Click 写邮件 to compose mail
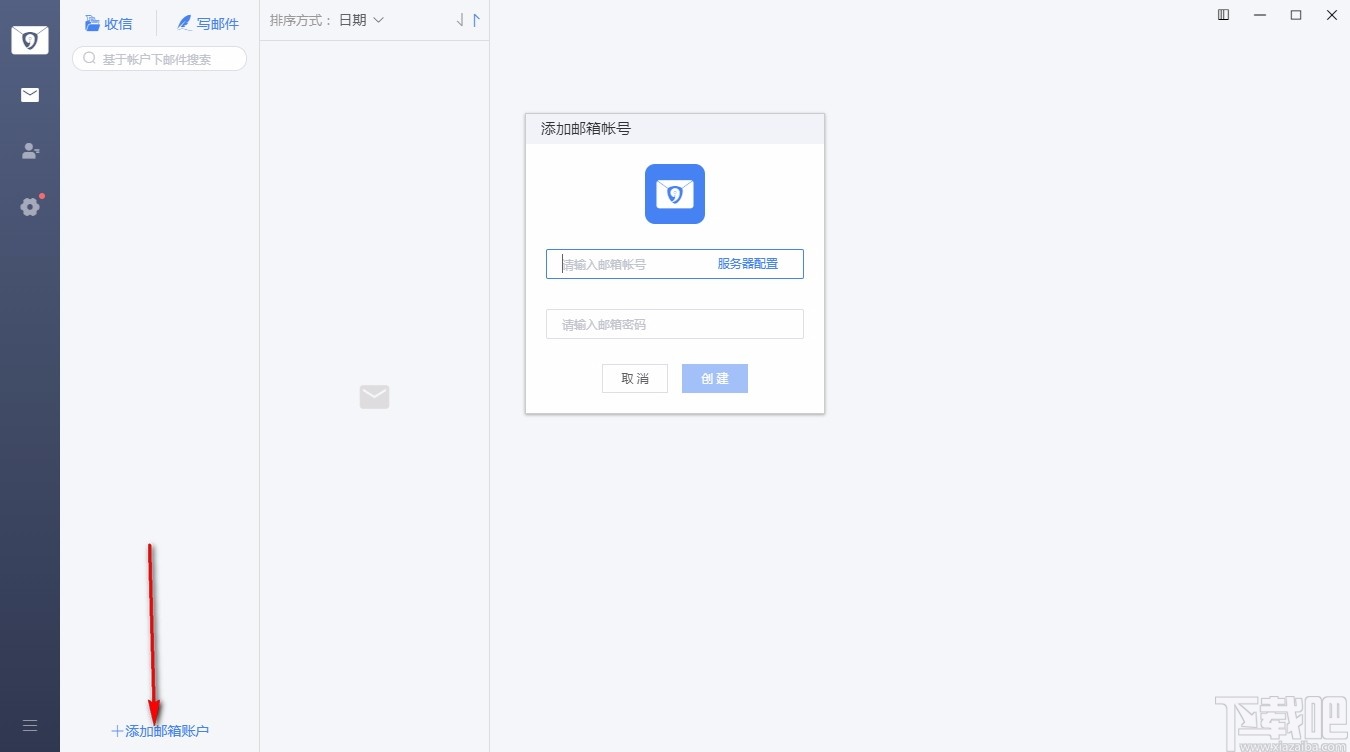 tap(208, 23)
